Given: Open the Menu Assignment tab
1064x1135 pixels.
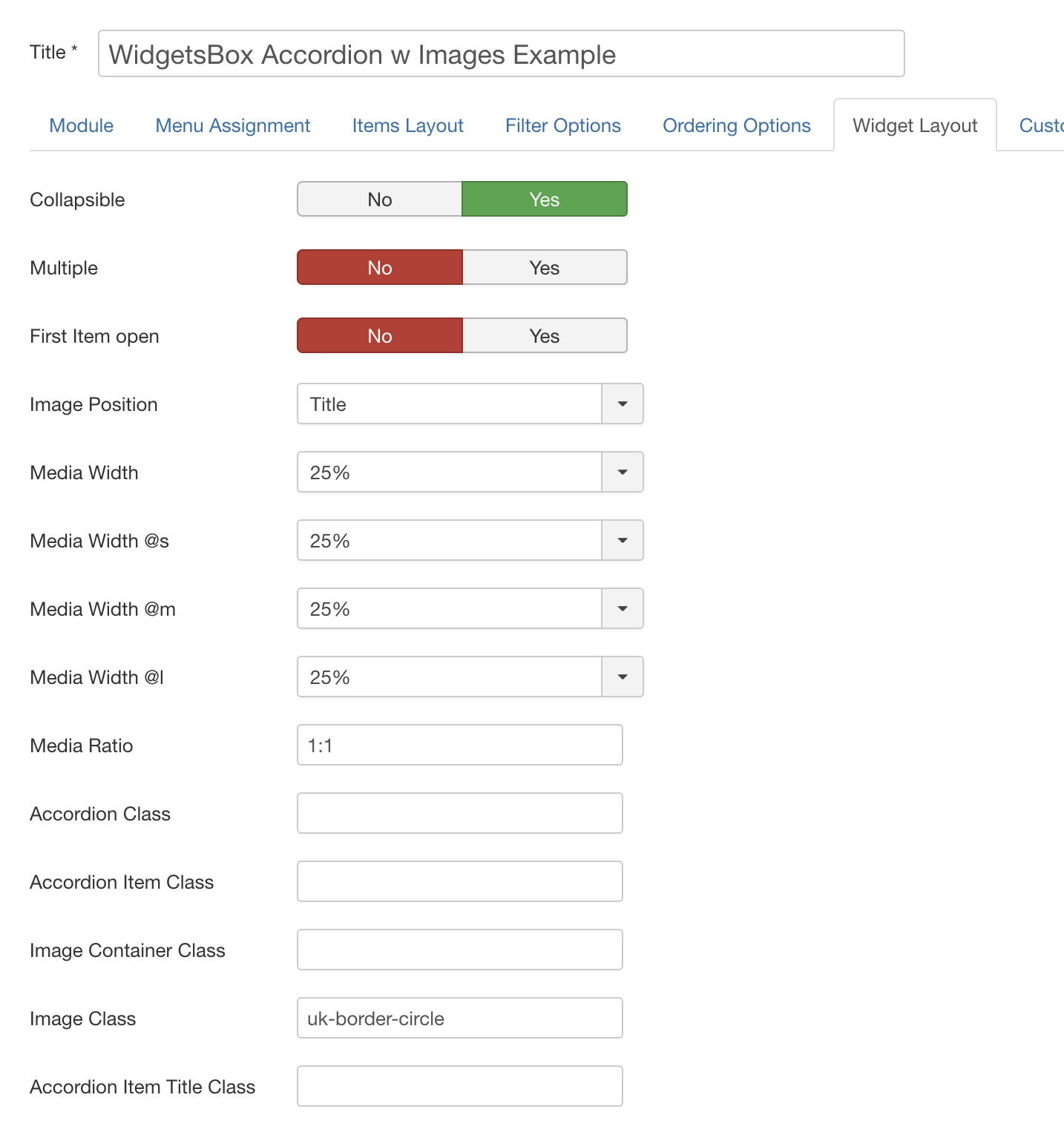Looking at the screenshot, I should (233, 125).
